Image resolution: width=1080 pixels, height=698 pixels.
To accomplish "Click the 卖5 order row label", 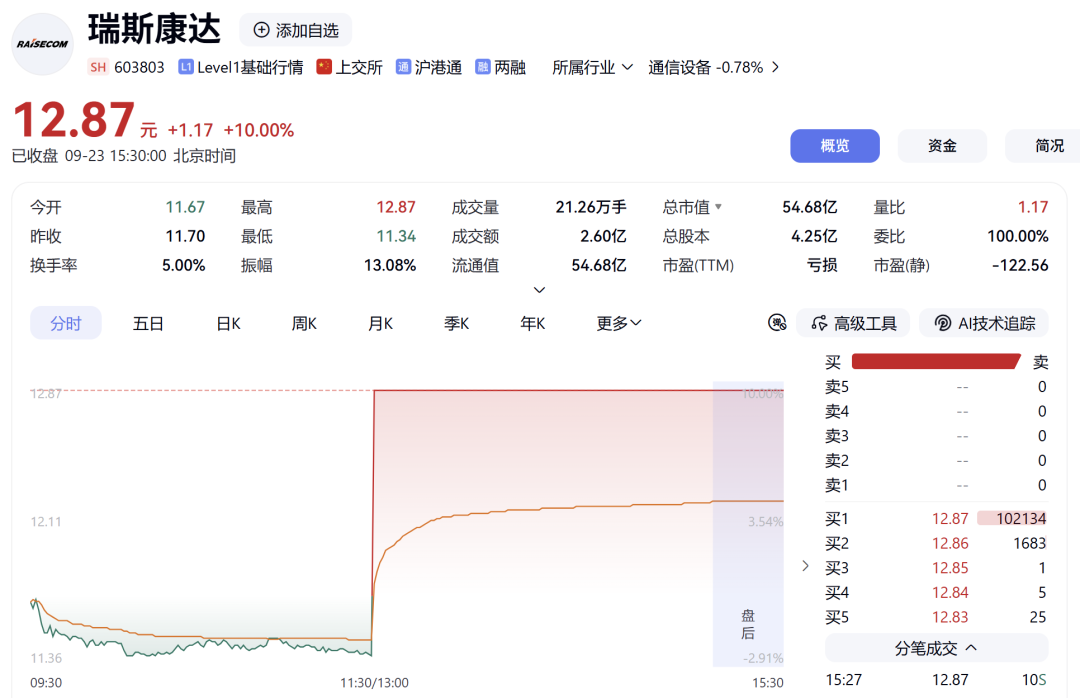I will click(837, 387).
